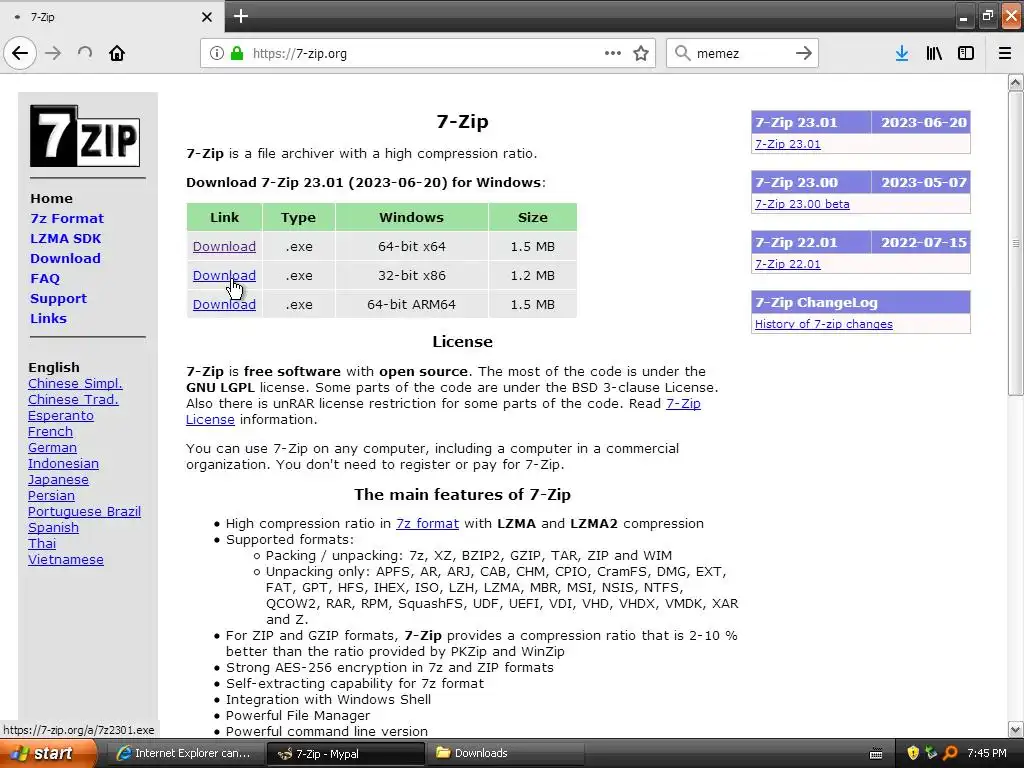Open the 7-Zip 23.00 beta link
Viewport: 1024px width, 768px height.
(802, 204)
